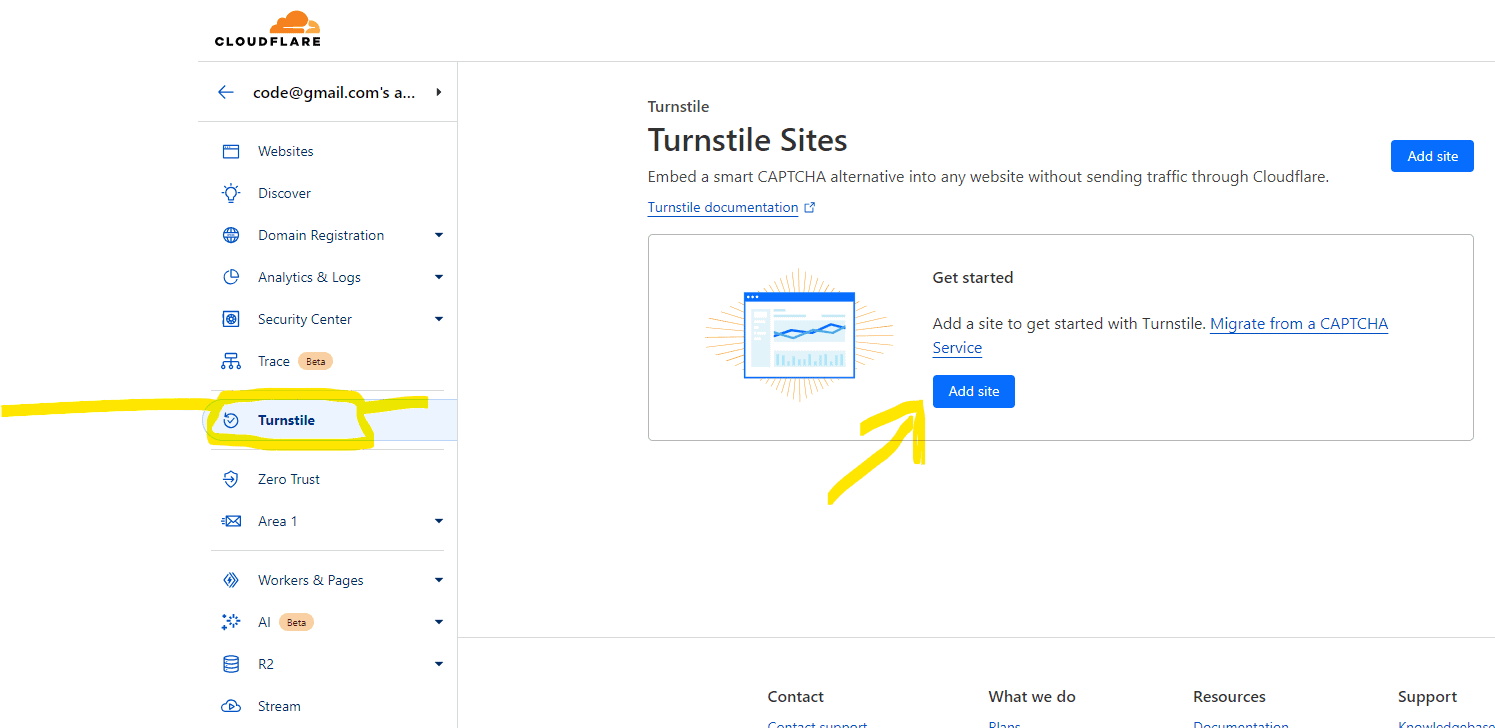The width and height of the screenshot is (1495, 728).
Task: Click Add site button at top right
Action: [x=1432, y=156]
